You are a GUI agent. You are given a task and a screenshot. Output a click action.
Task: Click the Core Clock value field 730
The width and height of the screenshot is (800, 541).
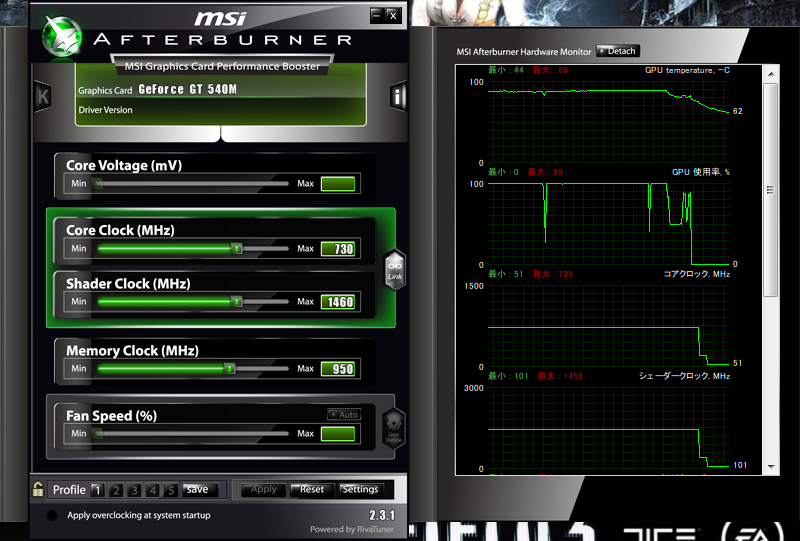[x=338, y=249]
